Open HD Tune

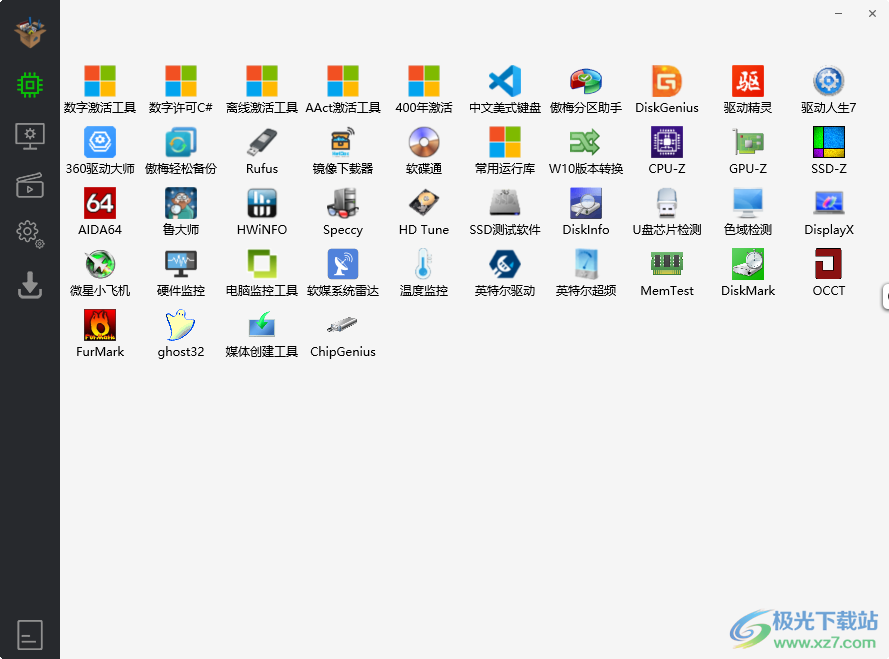[424, 203]
